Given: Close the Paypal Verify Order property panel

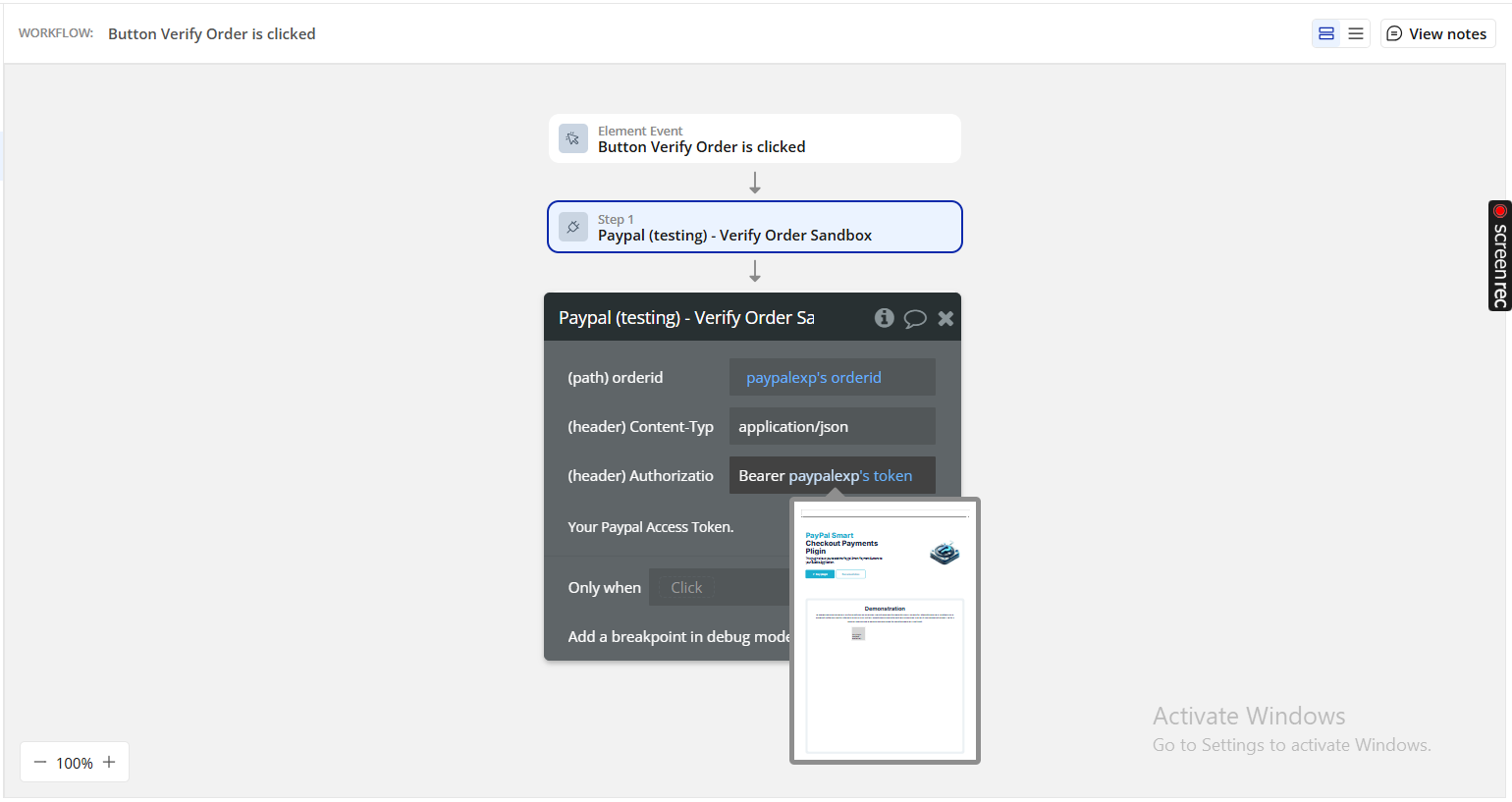Looking at the screenshot, I should (945, 318).
